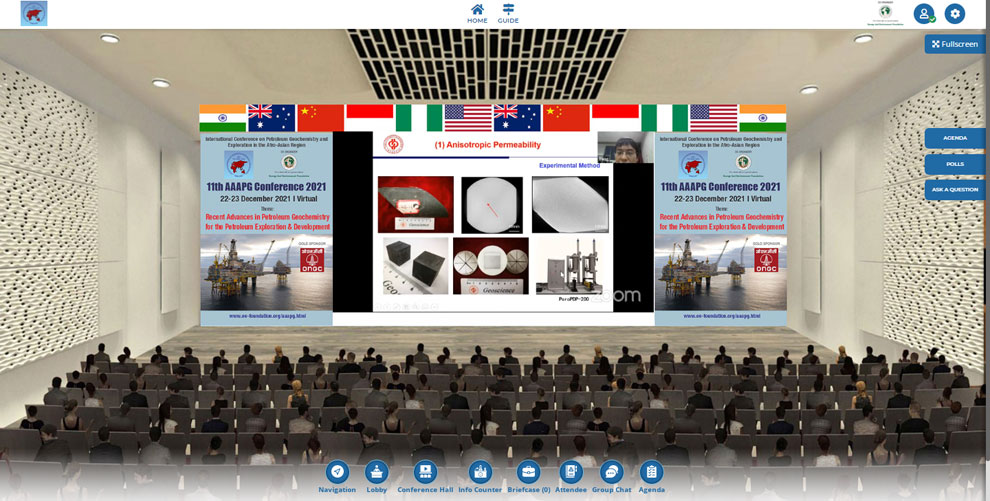Click the ONGC gold sponsor logo on right banner
Image resolution: width=990 pixels, height=501 pixels.
[x=766, y=259]
